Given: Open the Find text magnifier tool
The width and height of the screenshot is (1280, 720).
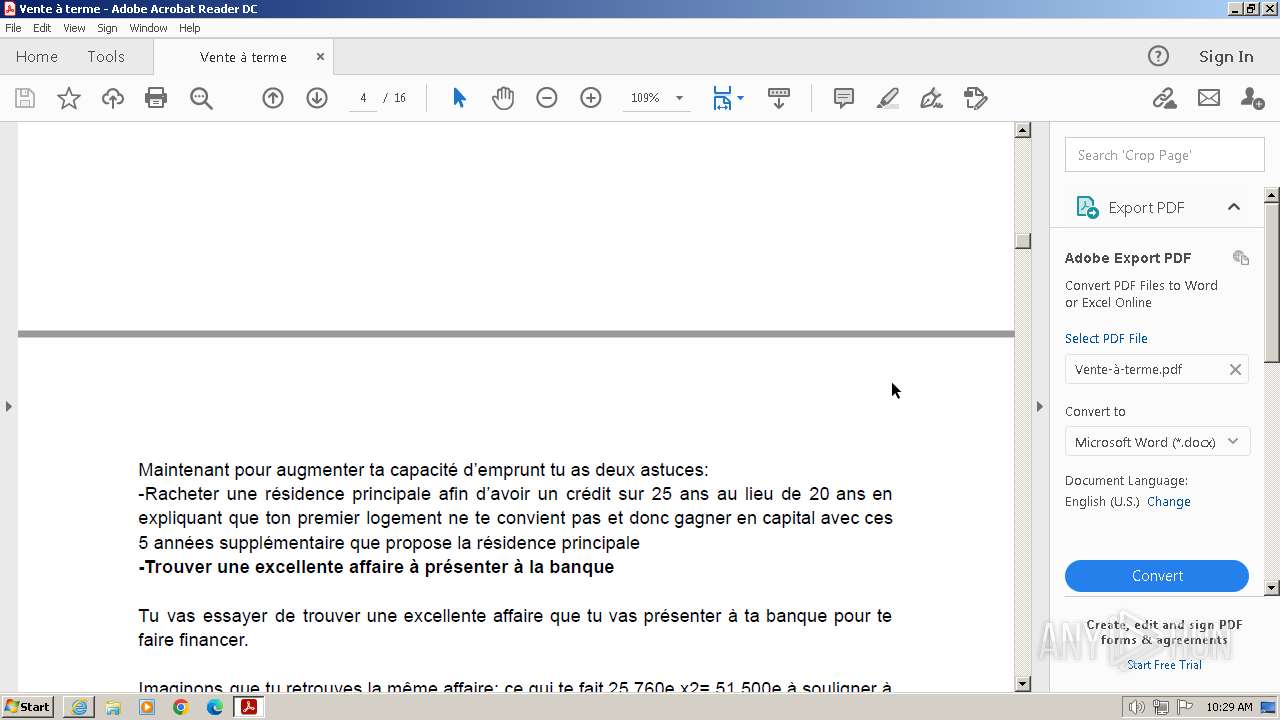Looking at the screenshot, I should tap(201, 98).
